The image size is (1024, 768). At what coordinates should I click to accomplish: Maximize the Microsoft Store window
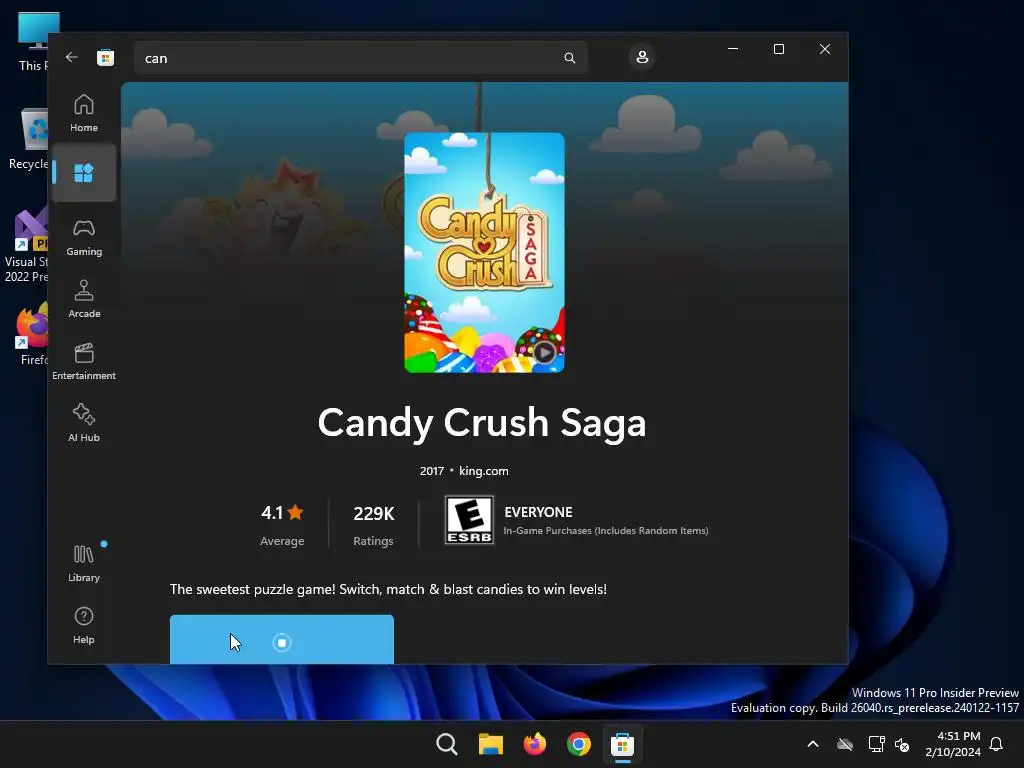778,49
